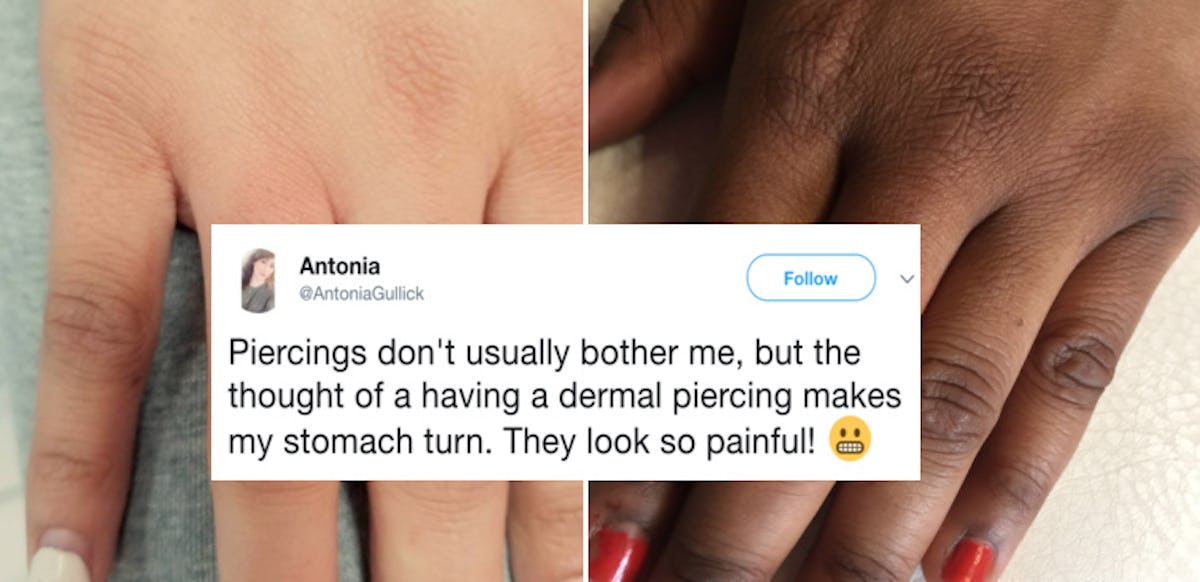Click the grimacing face emoji

[x=850, y=441]
